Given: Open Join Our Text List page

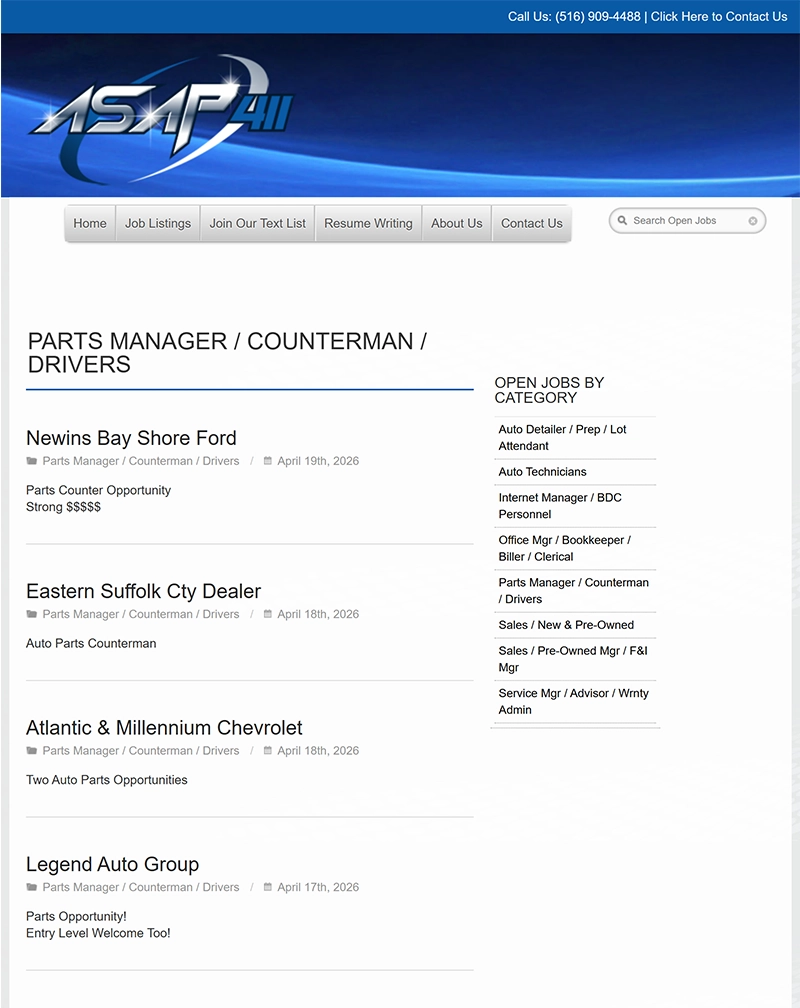Looking at the screenshot, I should click(257, 223).
